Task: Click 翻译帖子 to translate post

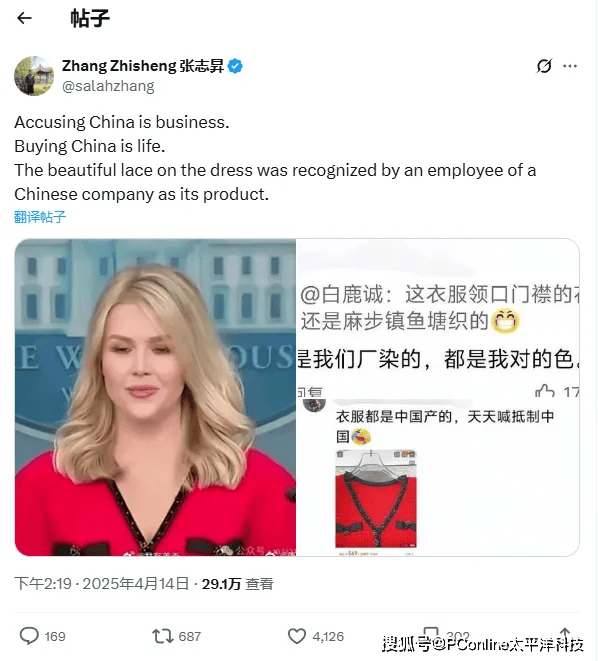Action: (x=40, y=217)
